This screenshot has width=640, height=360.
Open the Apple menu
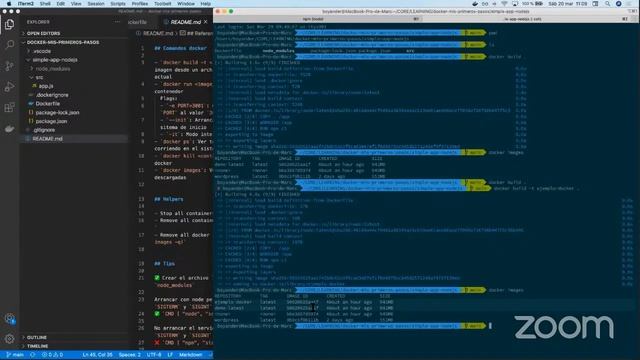pyautogui.click(x=9, y=4)
